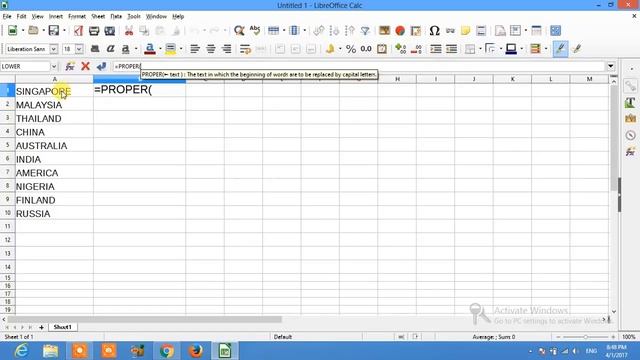
Task: Cut selection with scissors icon
Action: 129,31
